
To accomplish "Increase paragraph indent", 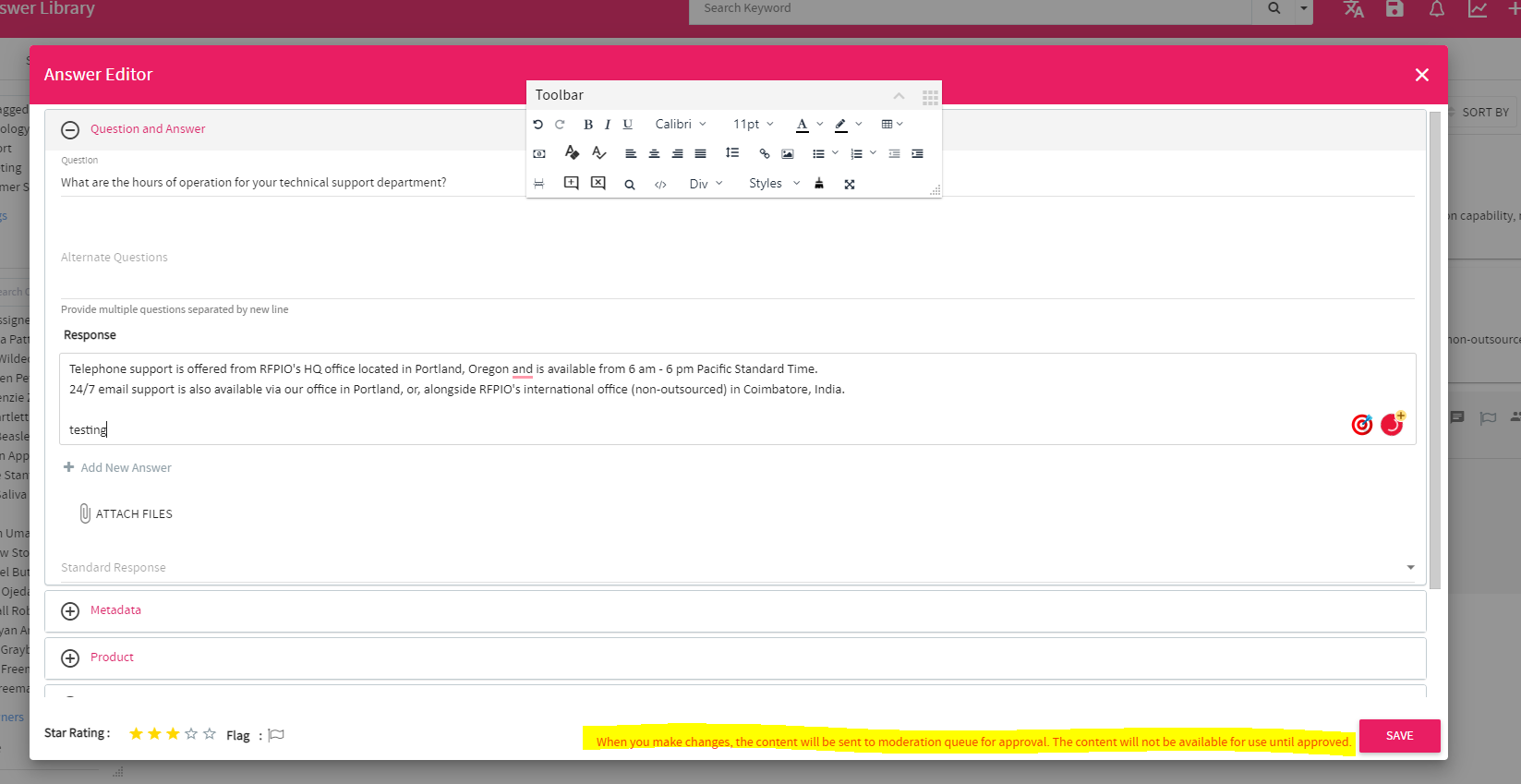I will [918, 154].
